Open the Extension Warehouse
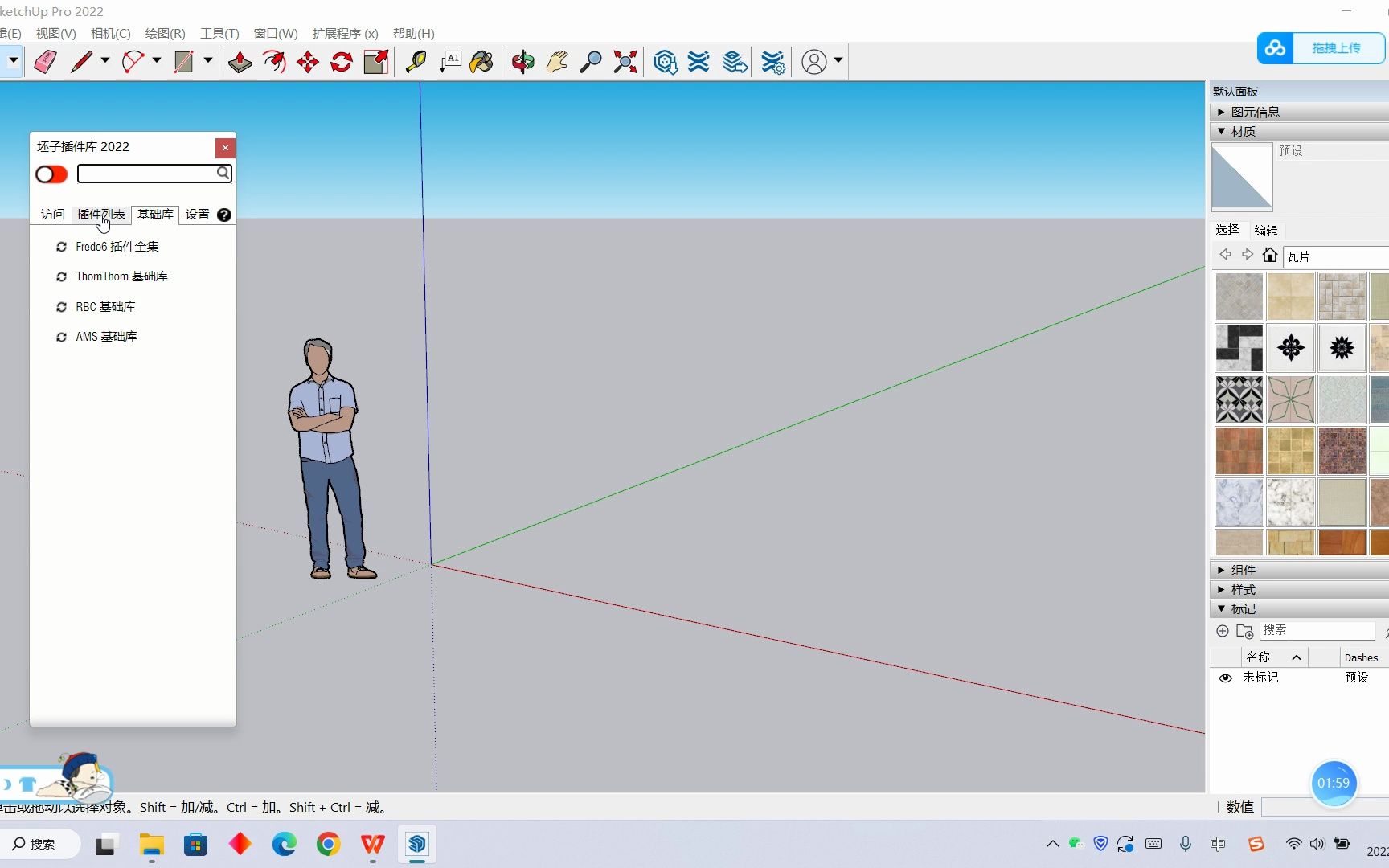Image resolution: width=1389 pixels, height=868 pixels. pyautogui.click(x=699, y=62)
